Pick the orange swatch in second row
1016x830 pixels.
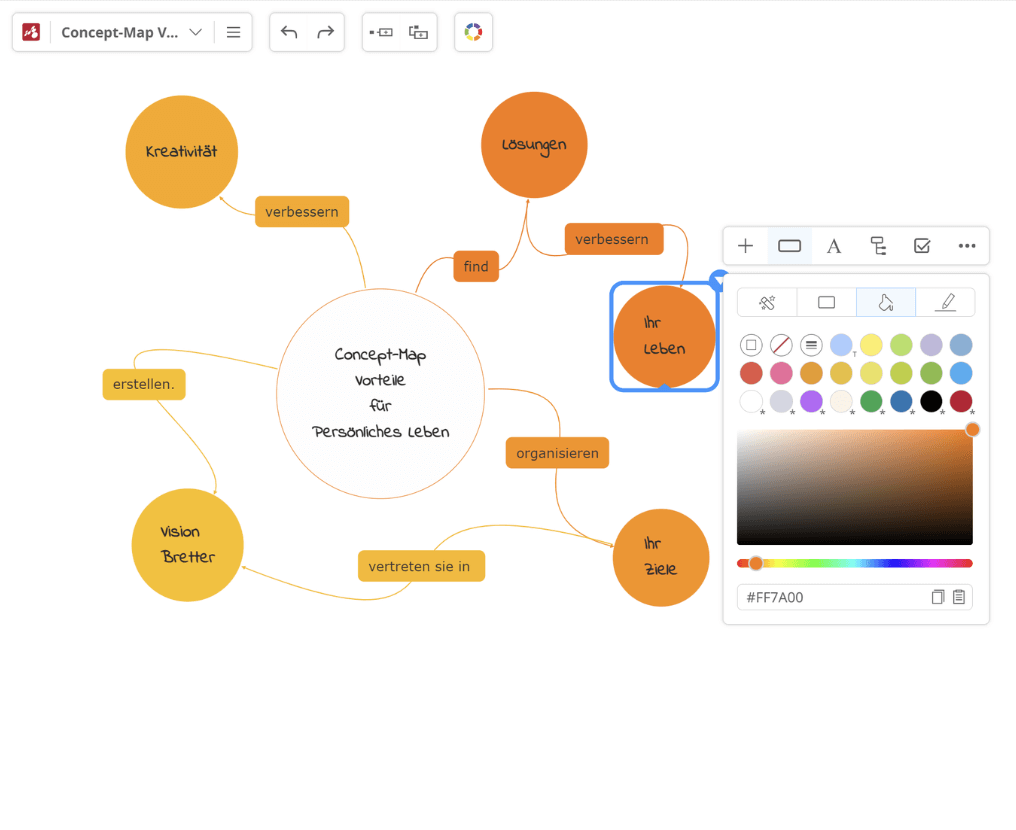[x=811, y=373]
